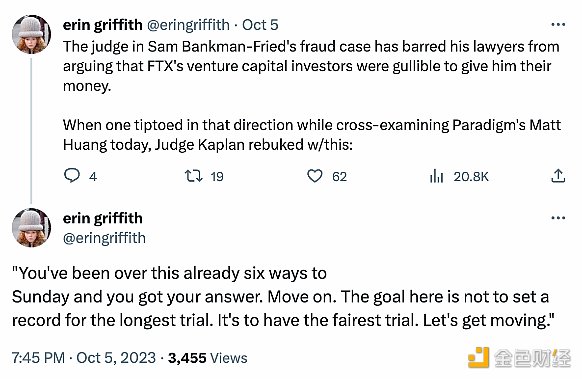Image resolution: width=582 pixels, height=379 pixels.
Task: Open the first tweet's three-dot more menu
Action: click(x=558, y=25)
